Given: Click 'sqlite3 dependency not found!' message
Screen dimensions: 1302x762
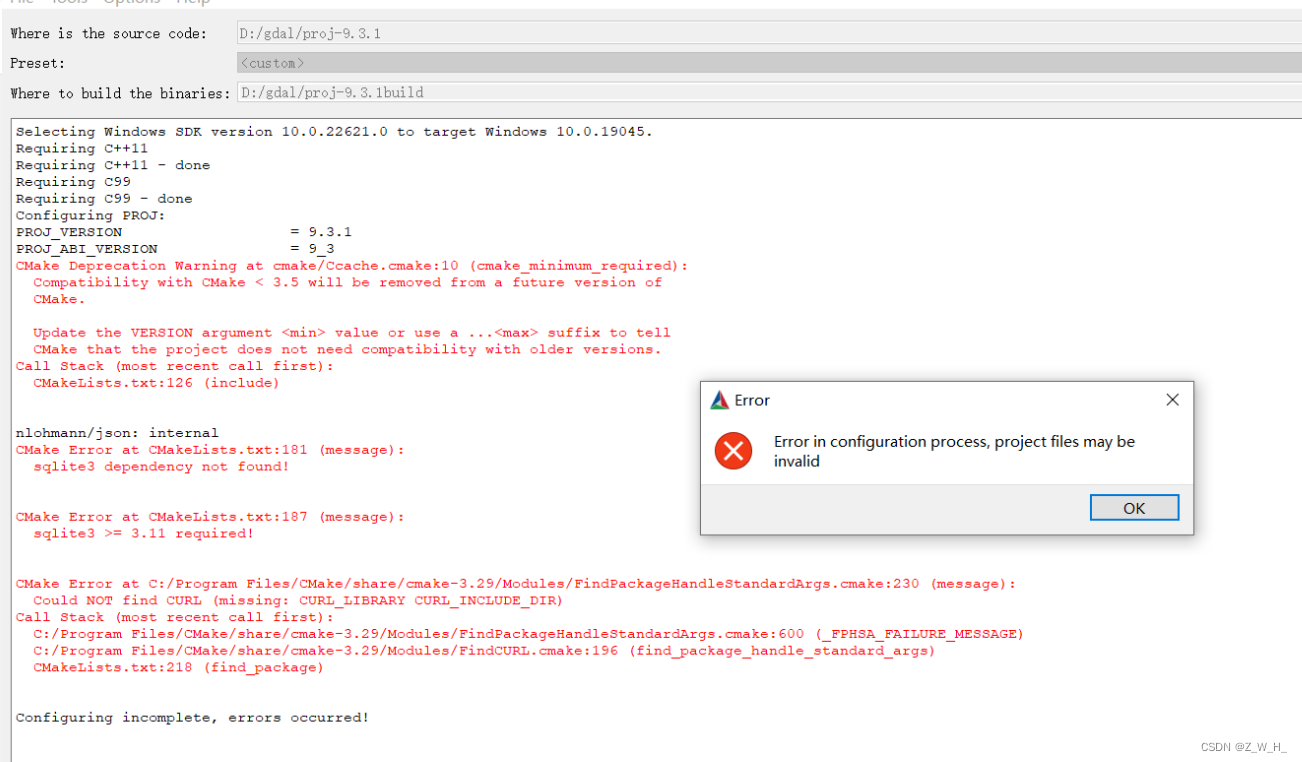Looking at the screenshot, I should pyautogui.click(x=161, y=467).
